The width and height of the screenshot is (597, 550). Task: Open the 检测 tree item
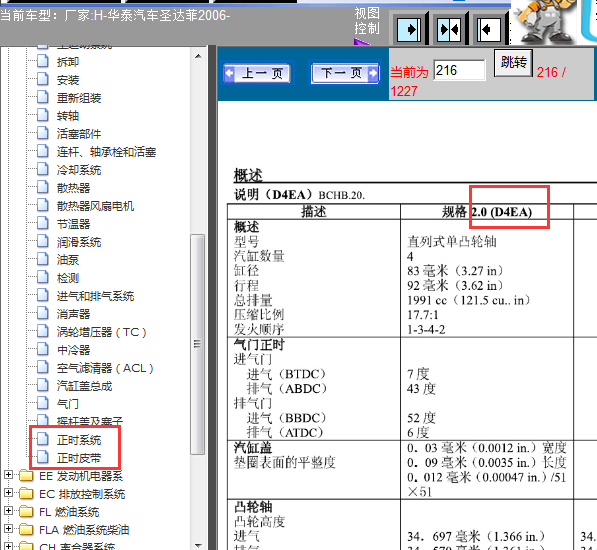click(68, 278)
